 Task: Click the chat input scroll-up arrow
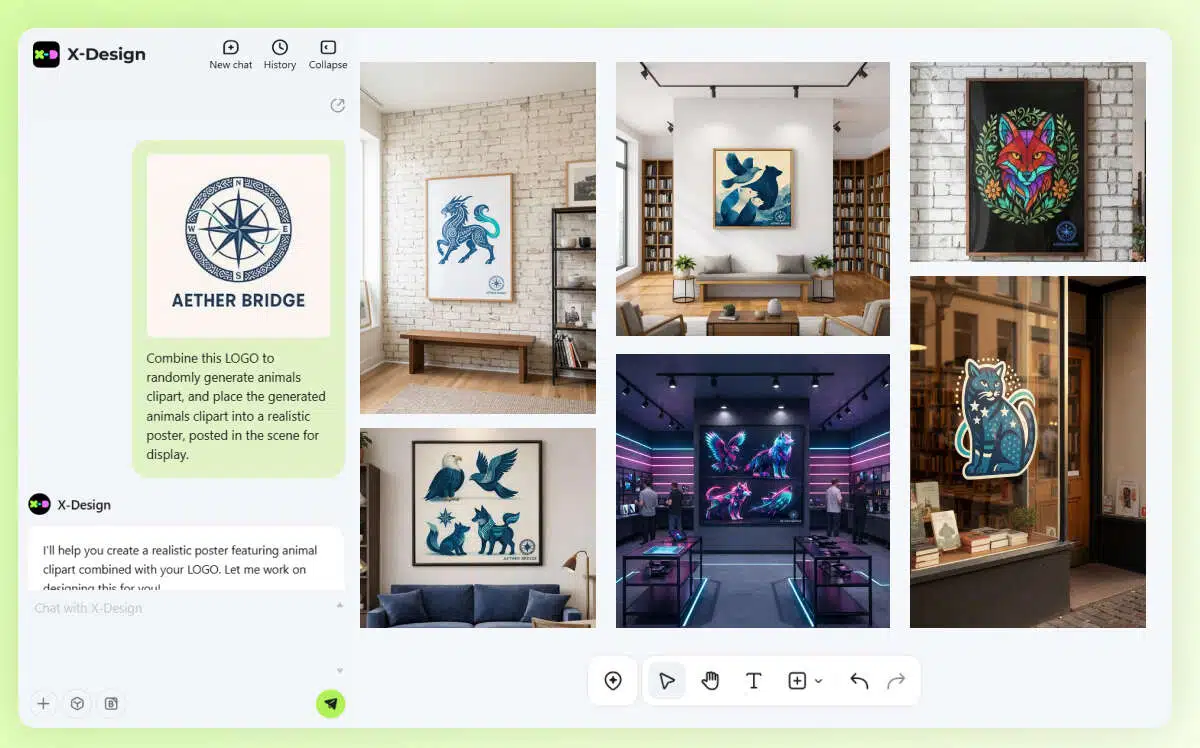pos(339,605)
